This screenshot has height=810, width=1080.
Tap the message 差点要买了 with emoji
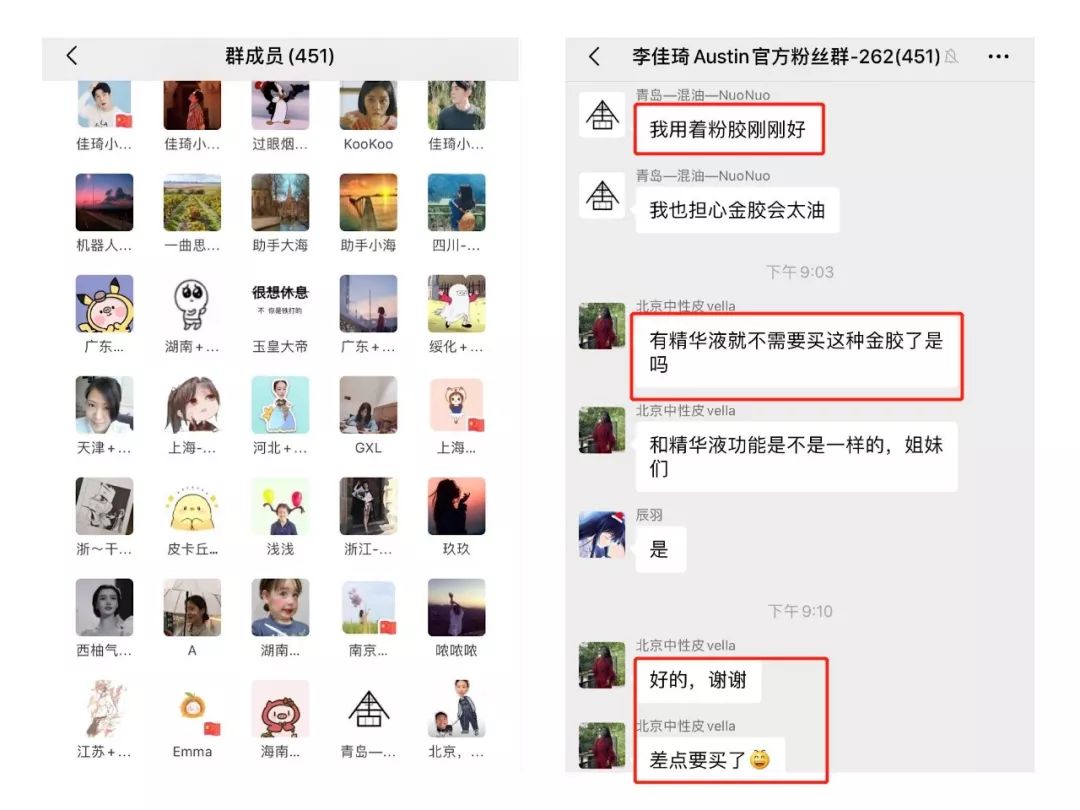[709, 760]
